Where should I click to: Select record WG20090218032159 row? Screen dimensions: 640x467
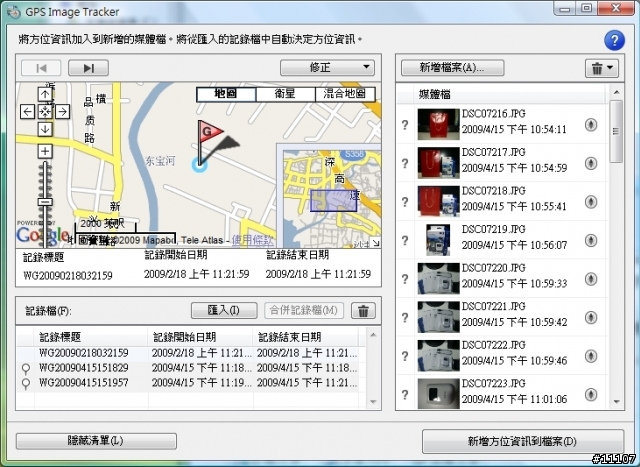pos(188,353)
